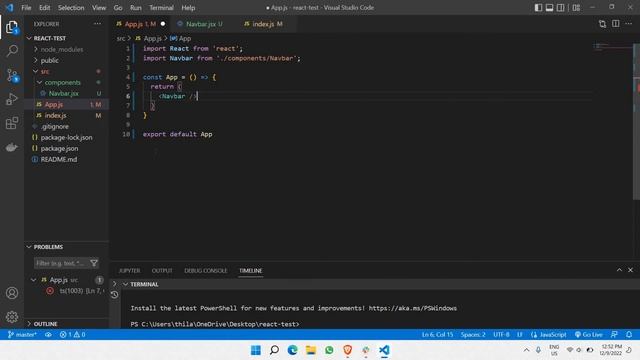Open the Source Control view

12,76
